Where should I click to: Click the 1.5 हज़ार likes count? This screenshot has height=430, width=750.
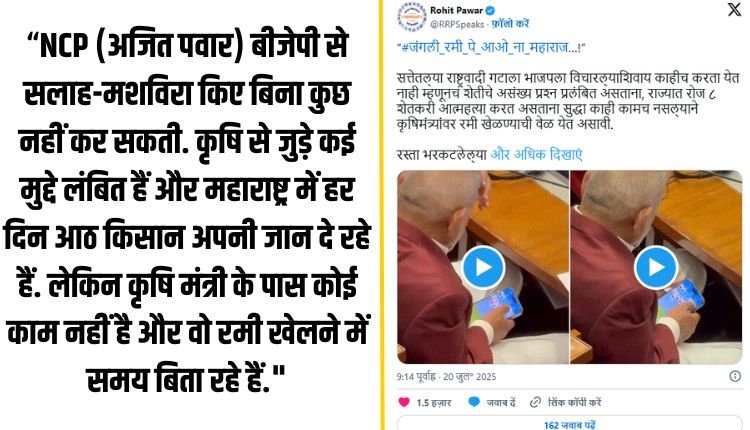[433, 403]
